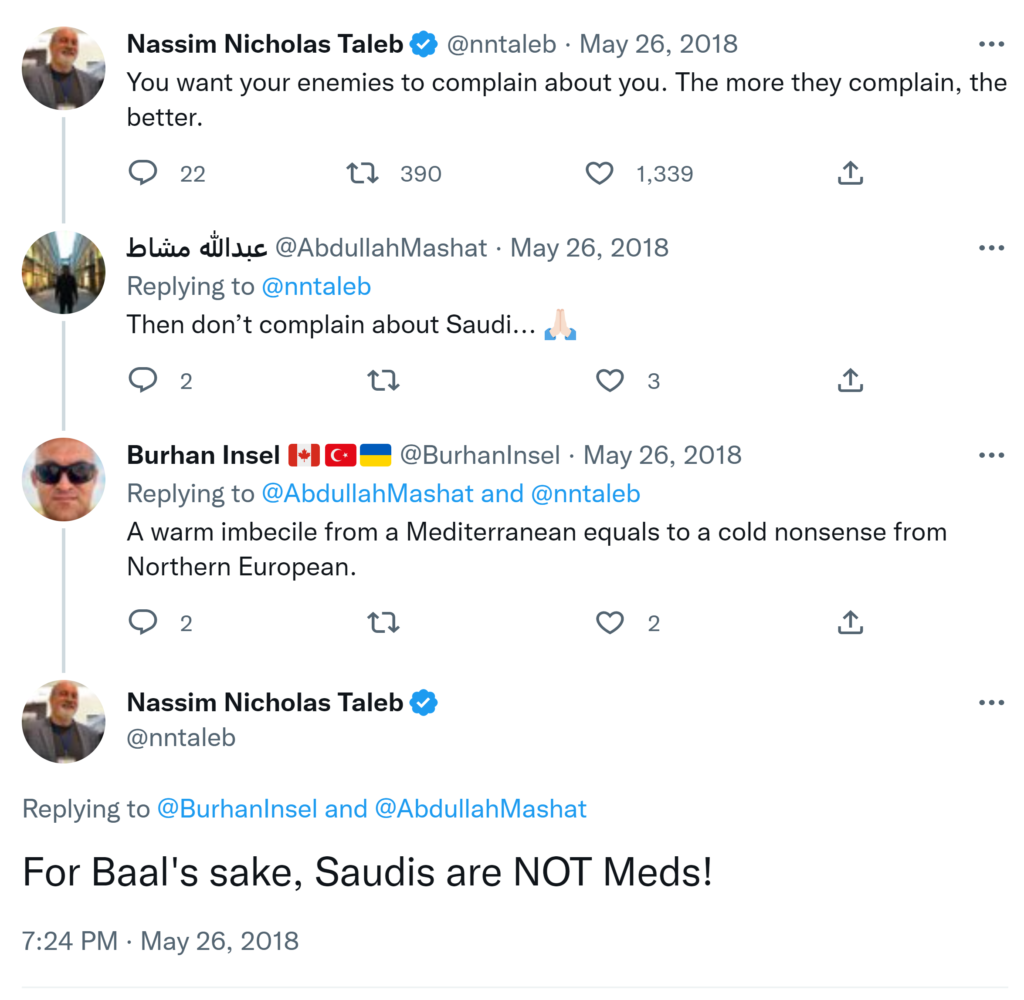This screenshot has height=1000, width=1024.
Task: Like the tweet with 1,339 likes
Action: (599, 173)
